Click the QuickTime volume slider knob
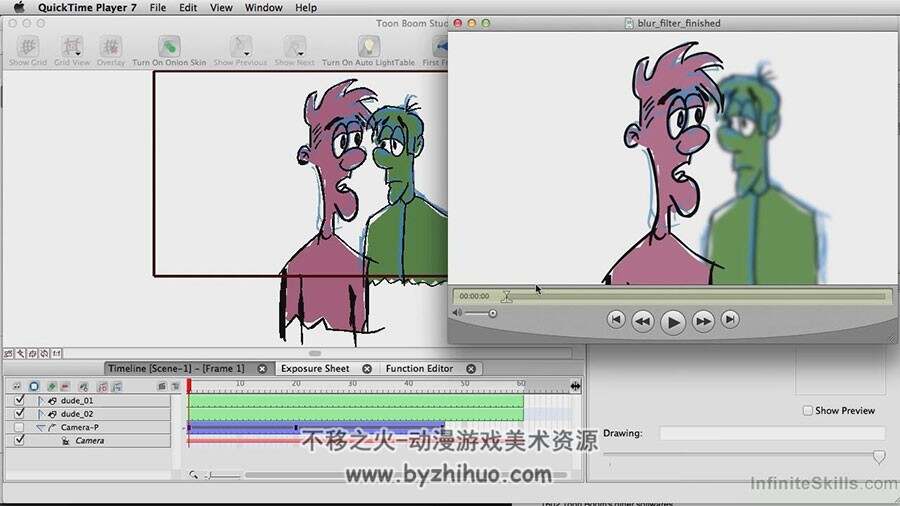Image resolution: width=900 pixels, height=506 pixels. (x=492, y=313)
